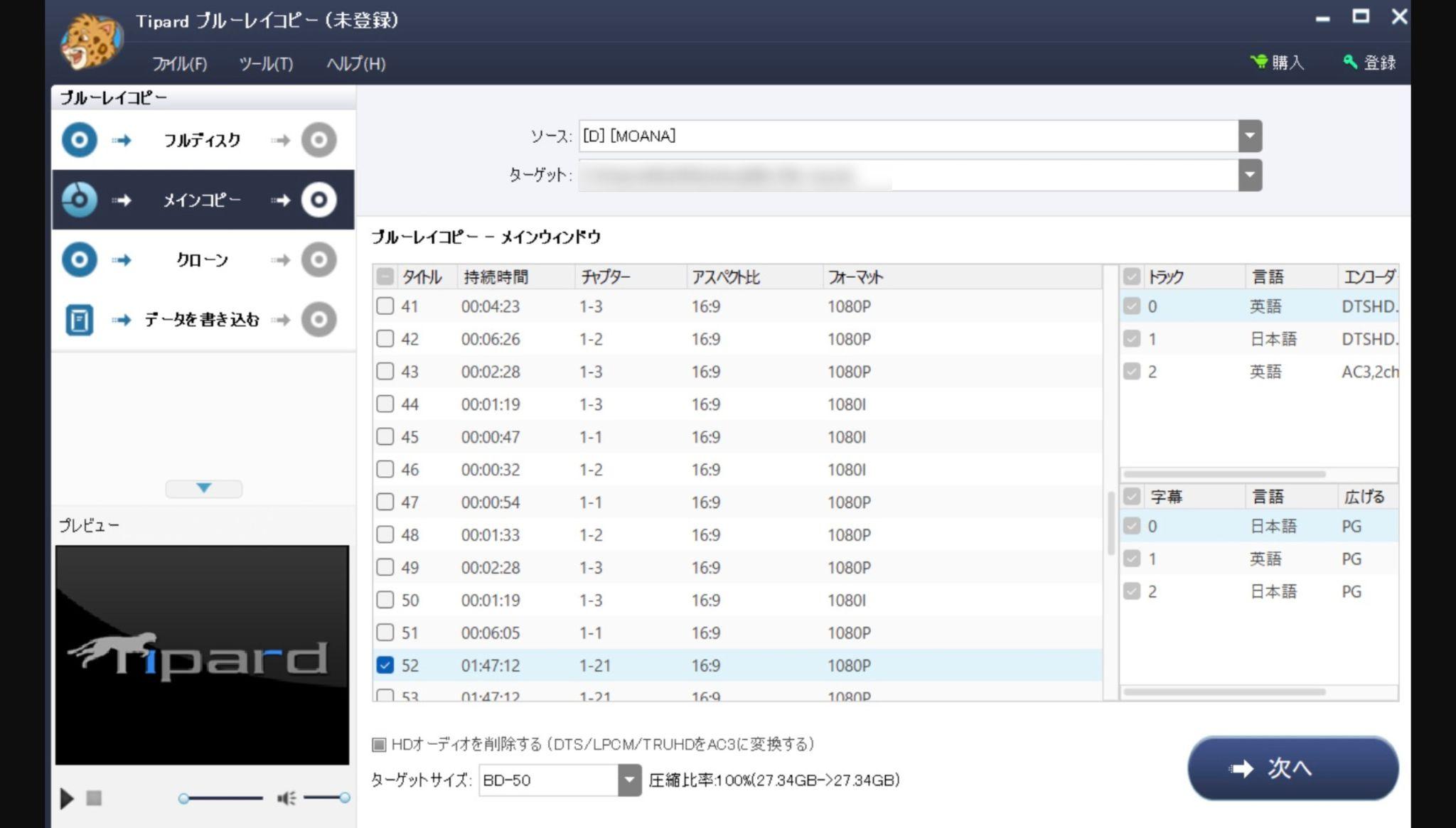The height and width of the screenshot is (828, 1456).
Task: Uncheck title 52 checkbox
Action: pos(385,665)
